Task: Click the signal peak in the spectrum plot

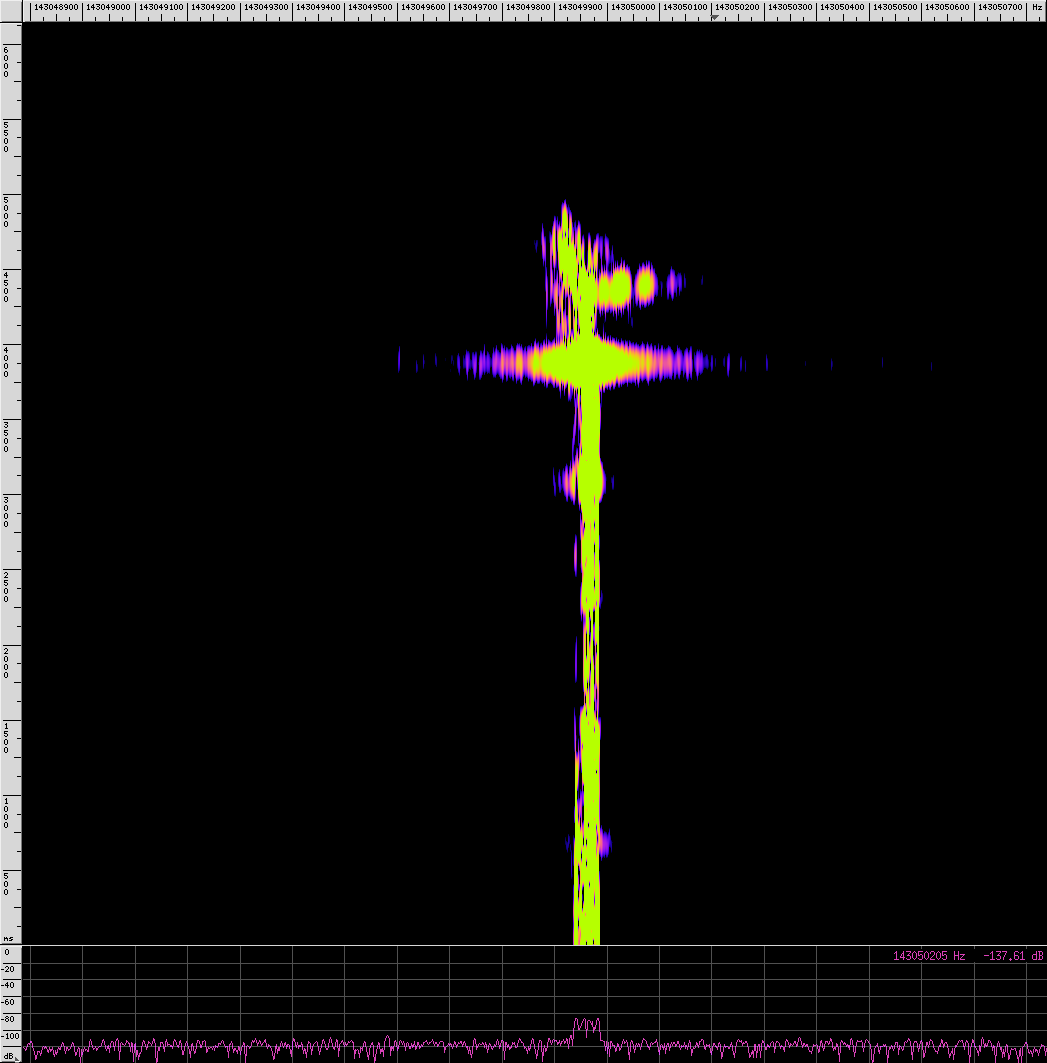Action: click(x=587, y=1023)
